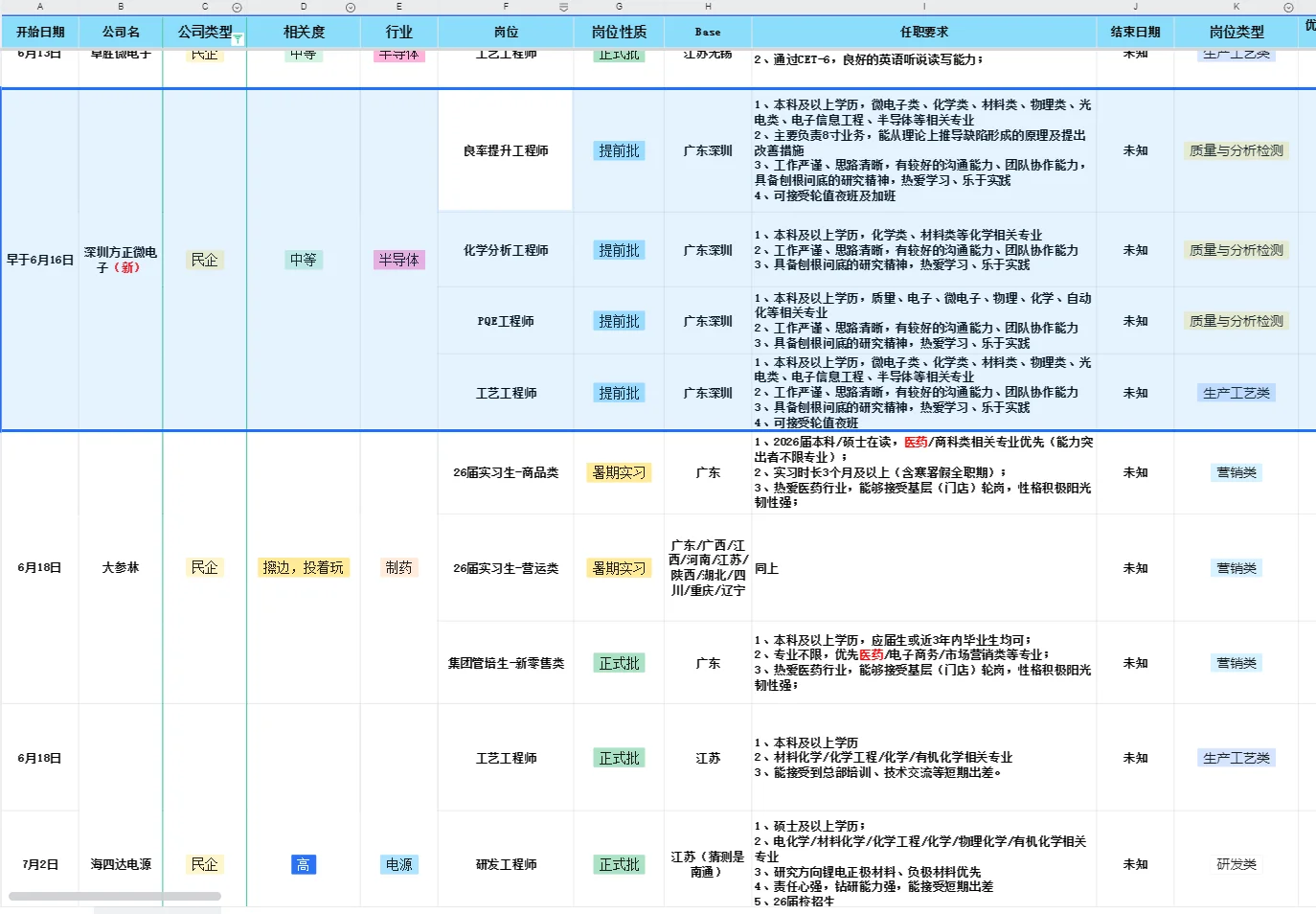Select the 良率提升工程师 position cell
The image size is (1316, 914).
coord(506,150)
